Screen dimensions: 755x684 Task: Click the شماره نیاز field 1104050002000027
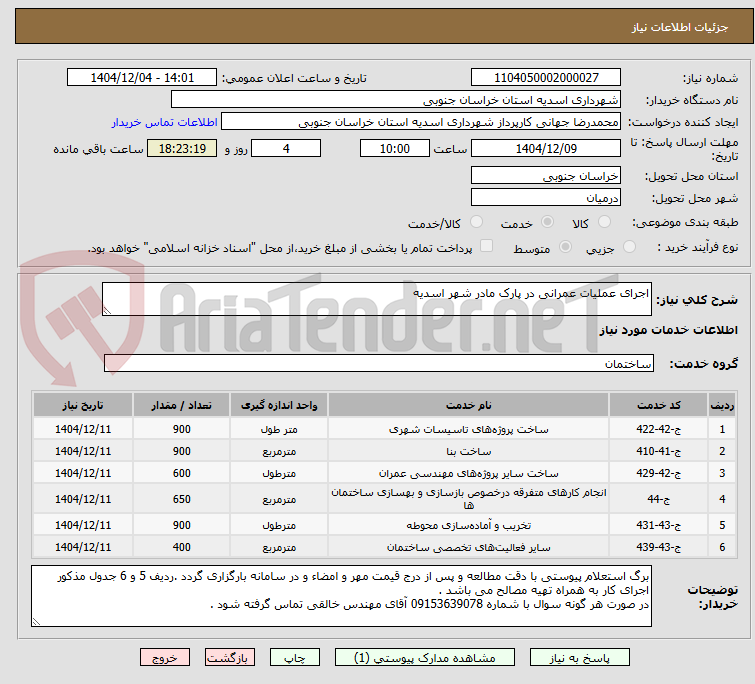pyautogui.click(x=546, y=77)
